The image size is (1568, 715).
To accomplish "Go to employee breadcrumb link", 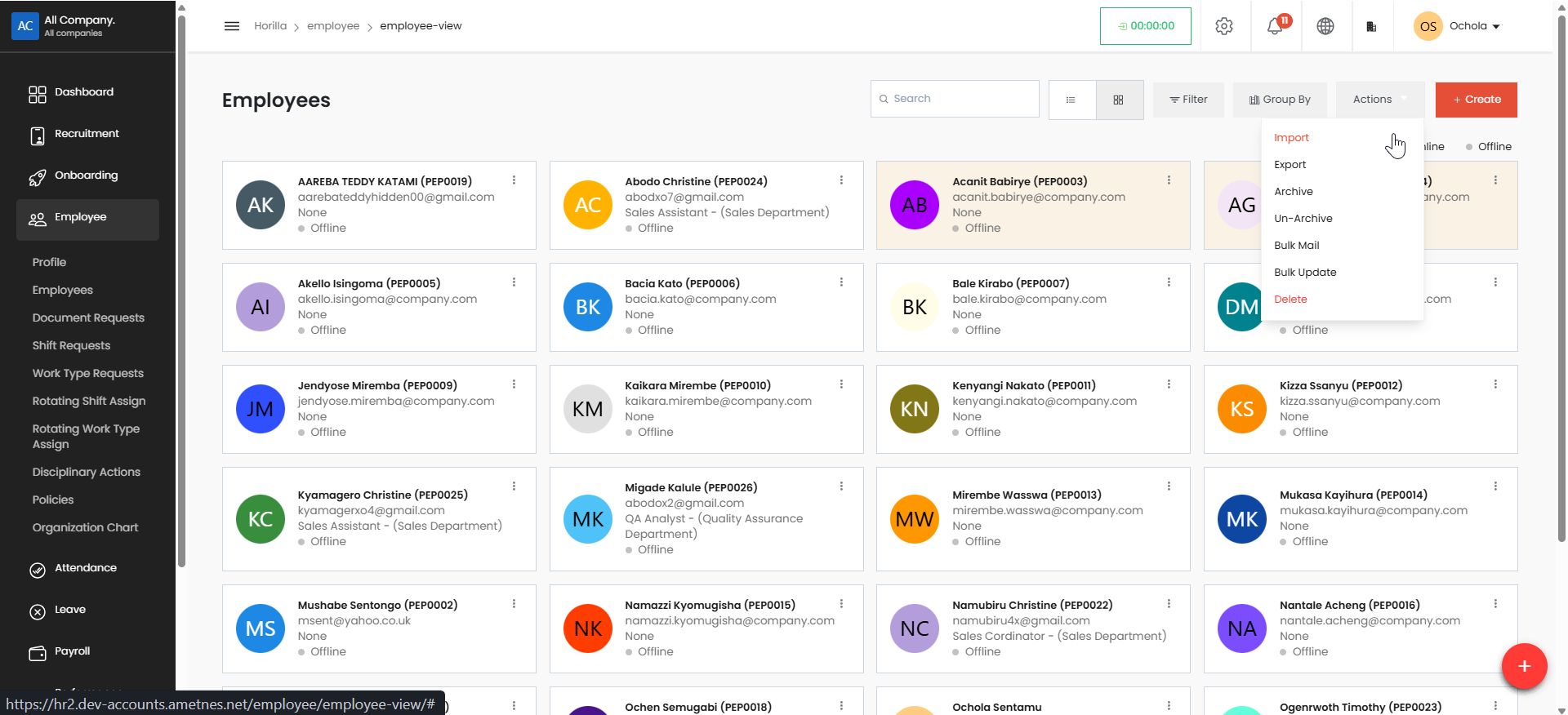I will [x=333, y=26].
